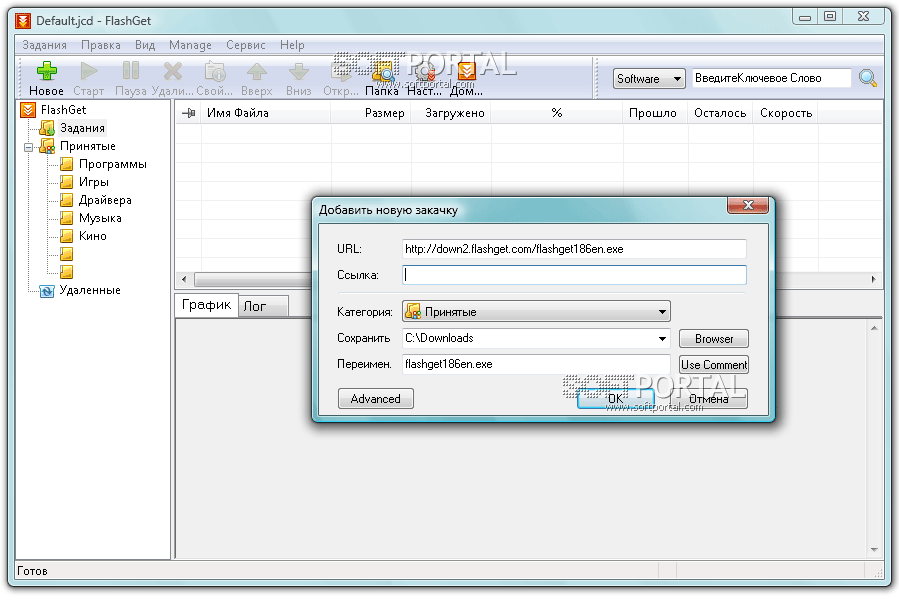The height and width of the screenshot is (601, 899).
Task: Sort by Осталось column header
Action: coord(720,113)
